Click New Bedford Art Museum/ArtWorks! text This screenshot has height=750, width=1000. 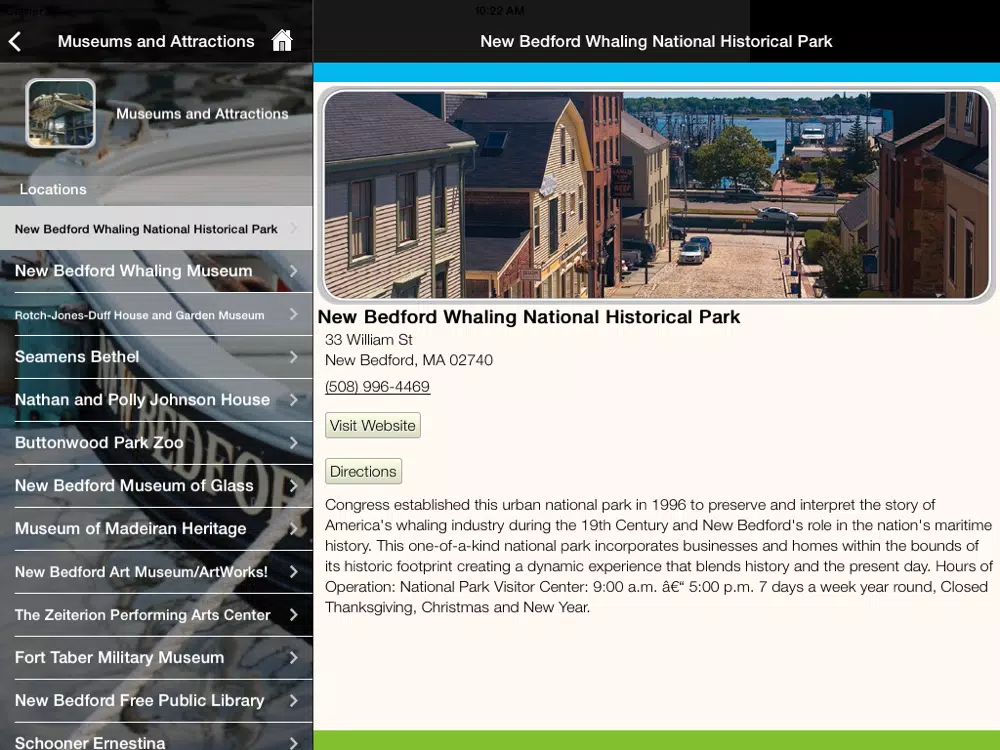[x=141, y=572]
